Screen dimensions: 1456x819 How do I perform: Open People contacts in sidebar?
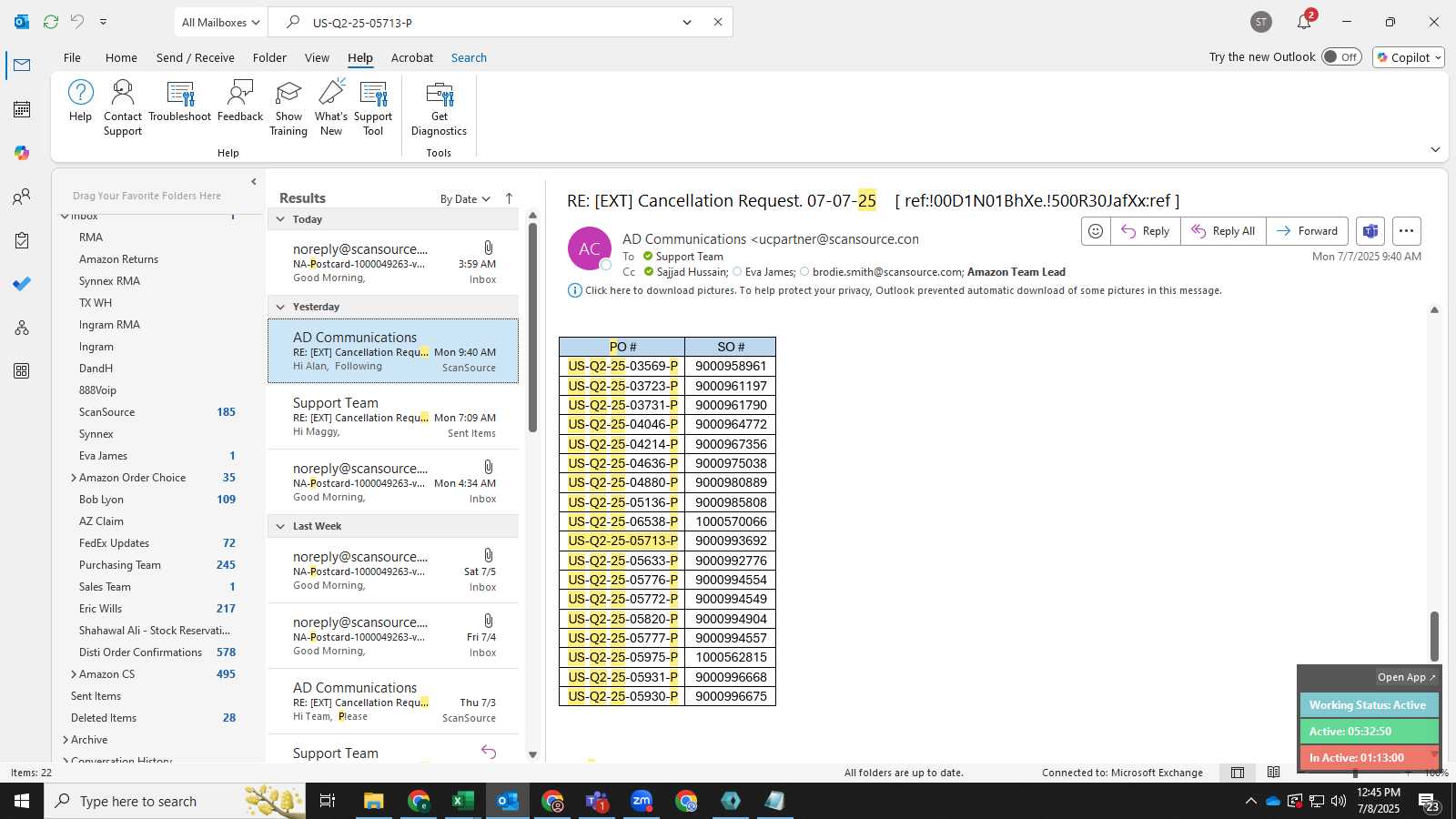pyautogui.click(x=22, y=197)
